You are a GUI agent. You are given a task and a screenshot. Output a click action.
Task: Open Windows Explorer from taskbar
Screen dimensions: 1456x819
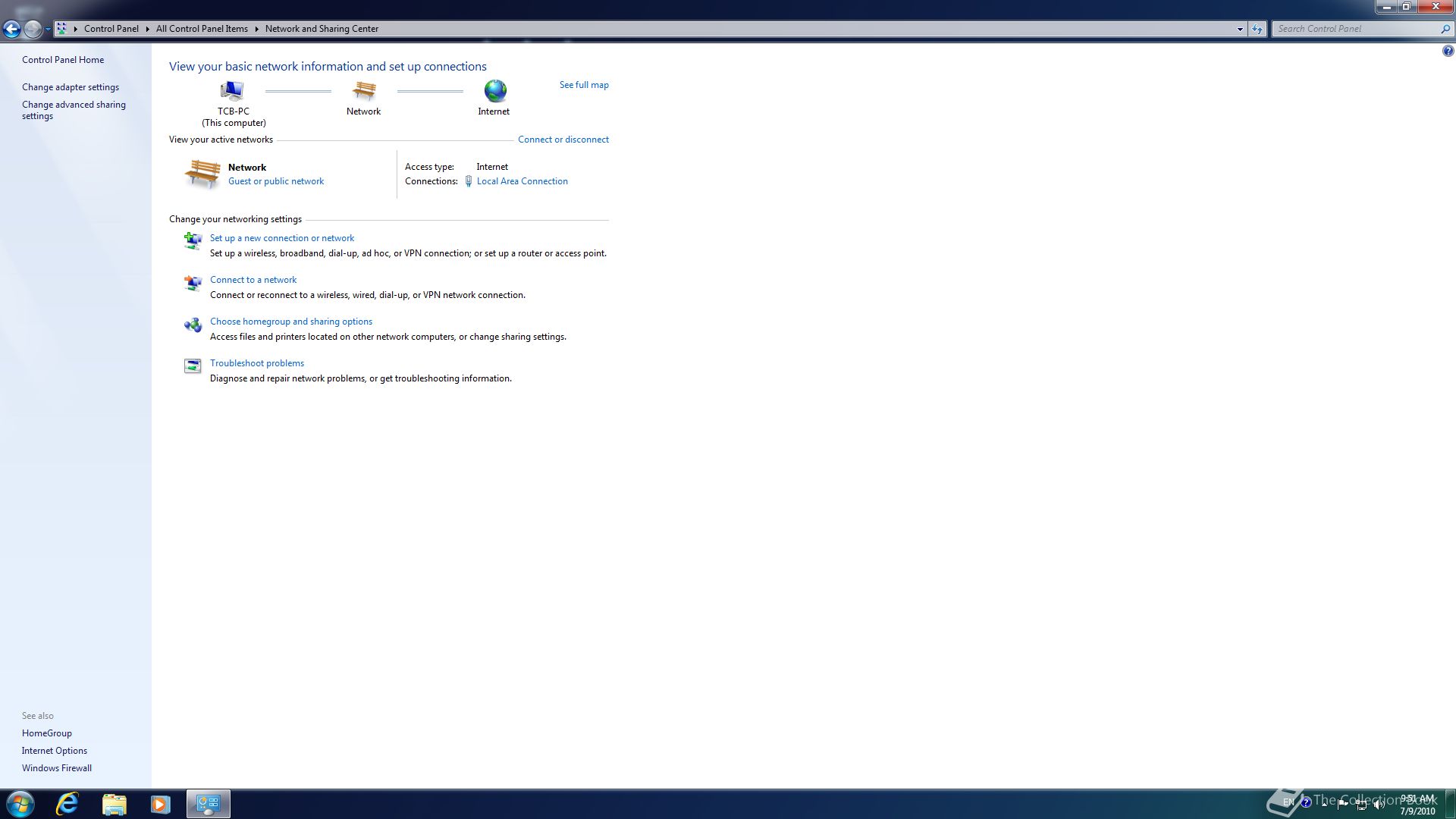(115, 804)
